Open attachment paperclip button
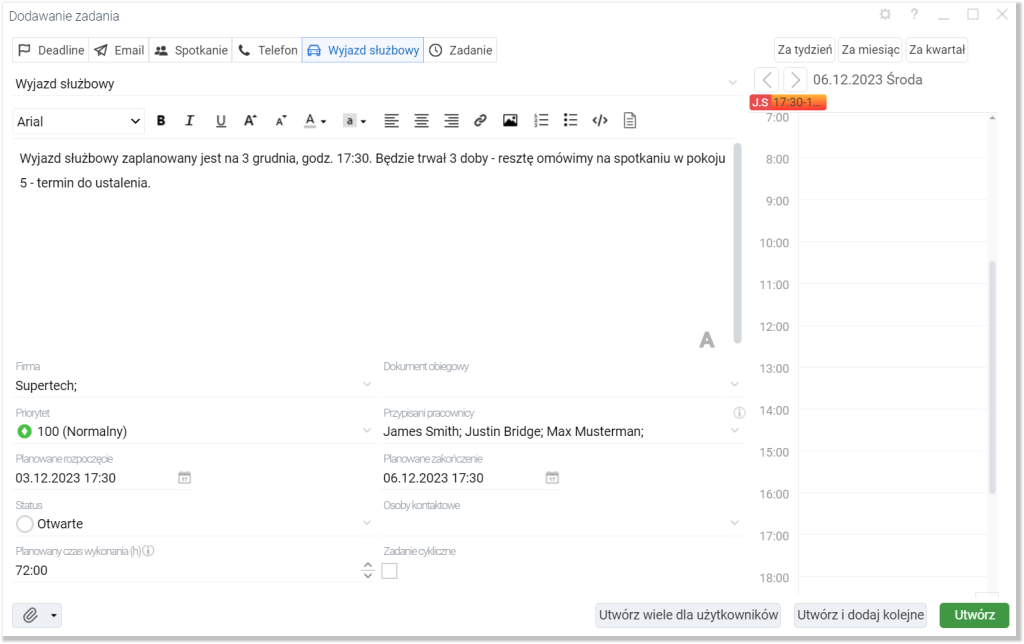Image resolution: width=1024 pixels, height=644 pixels. [30, 615]
